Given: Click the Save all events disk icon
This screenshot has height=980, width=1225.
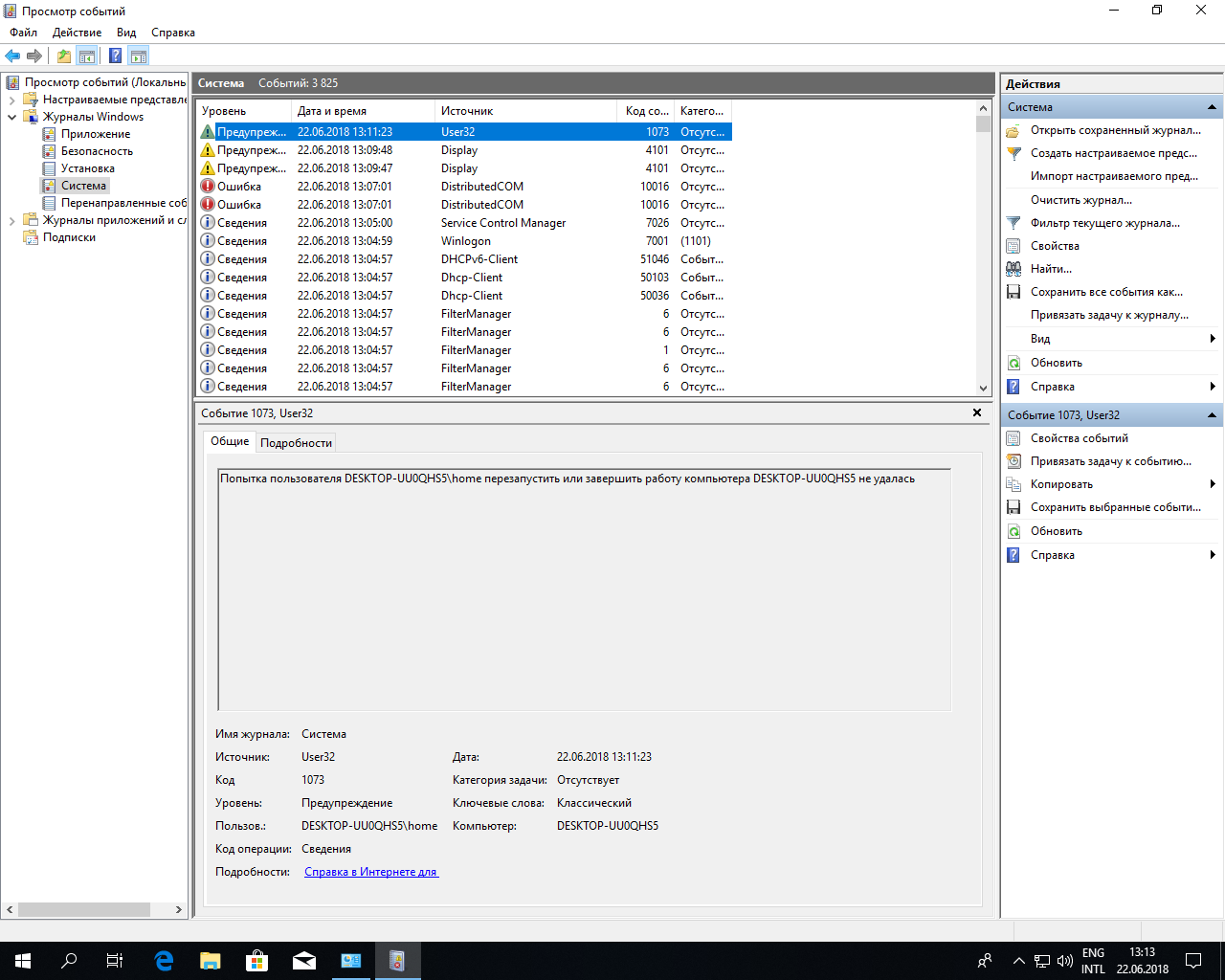Looking at the screenshot, I should pyautogui.click(x=1013, y=292).
